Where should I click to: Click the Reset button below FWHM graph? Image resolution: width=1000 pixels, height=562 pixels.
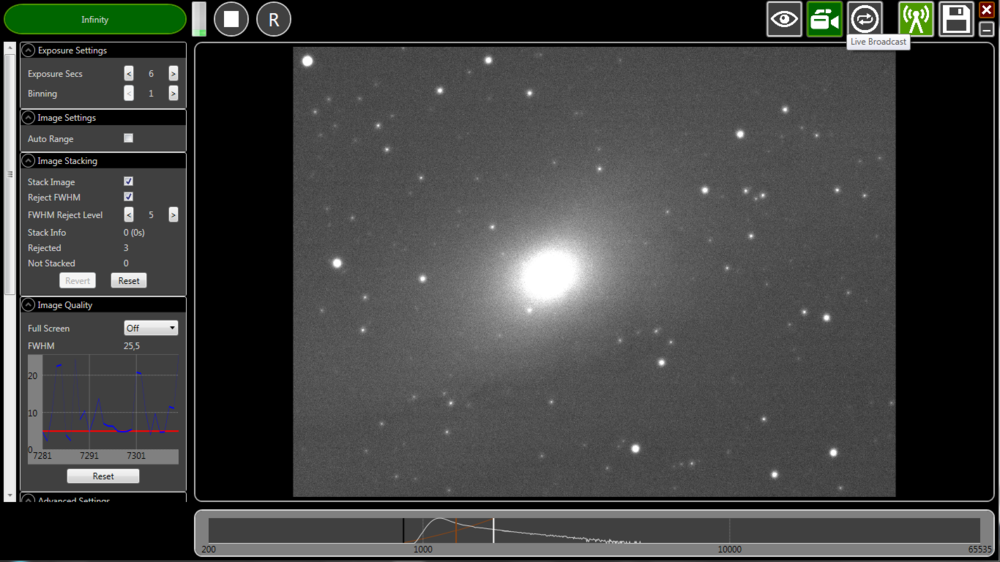(103, 476)
